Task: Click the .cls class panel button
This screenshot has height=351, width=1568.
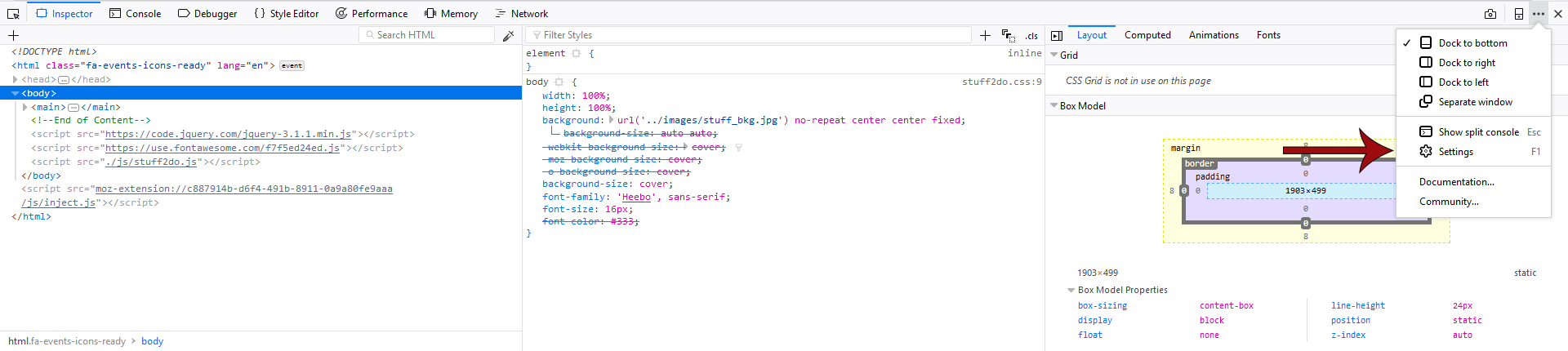Action: click(1031, 36)
